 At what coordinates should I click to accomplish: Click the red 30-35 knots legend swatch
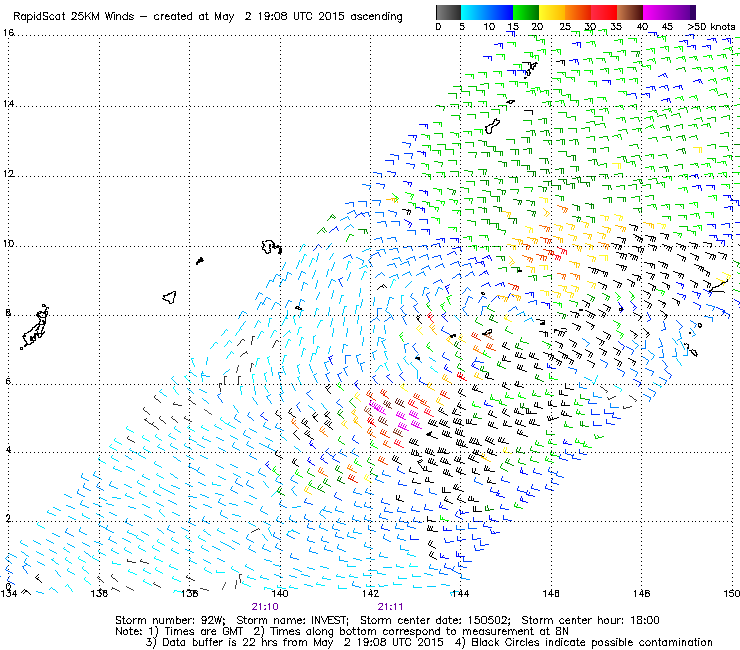[x=604, y=12]
